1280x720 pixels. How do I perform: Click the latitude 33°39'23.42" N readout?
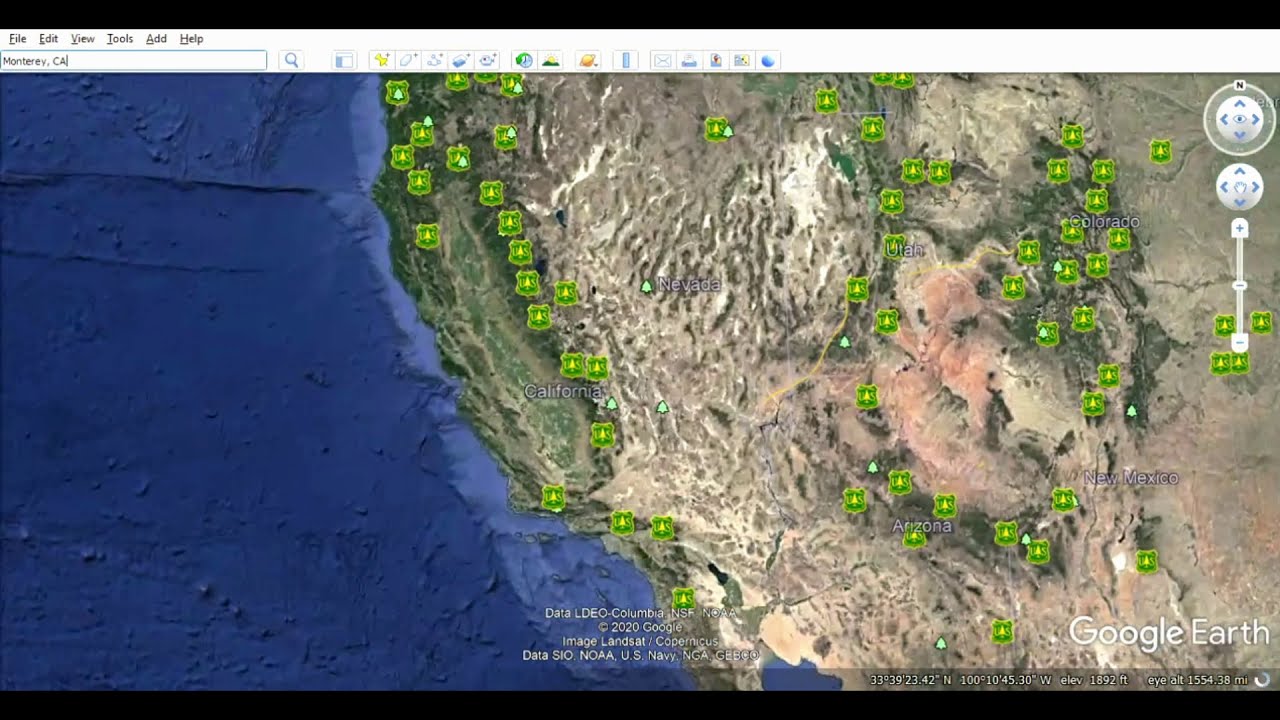click(911, 680)
